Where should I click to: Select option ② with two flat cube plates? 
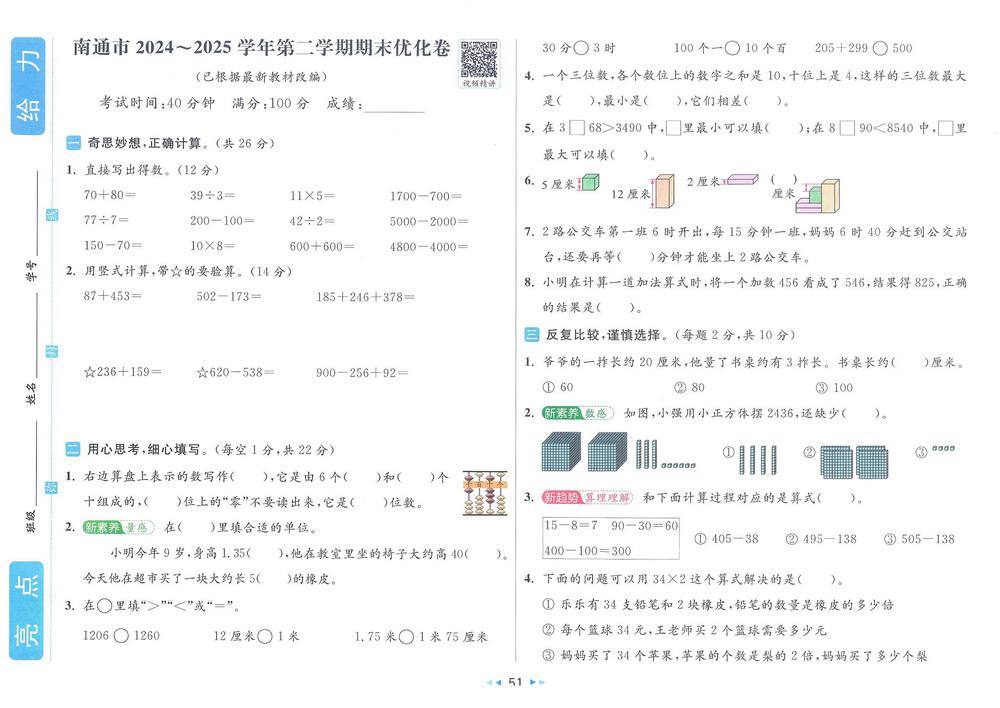(846, 461)
